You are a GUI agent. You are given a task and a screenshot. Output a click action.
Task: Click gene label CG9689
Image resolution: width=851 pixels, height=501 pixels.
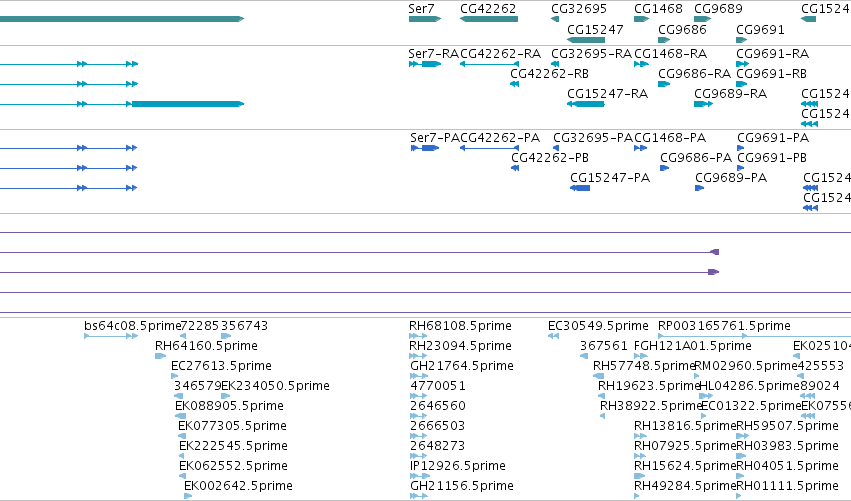[x=718, y=9]
